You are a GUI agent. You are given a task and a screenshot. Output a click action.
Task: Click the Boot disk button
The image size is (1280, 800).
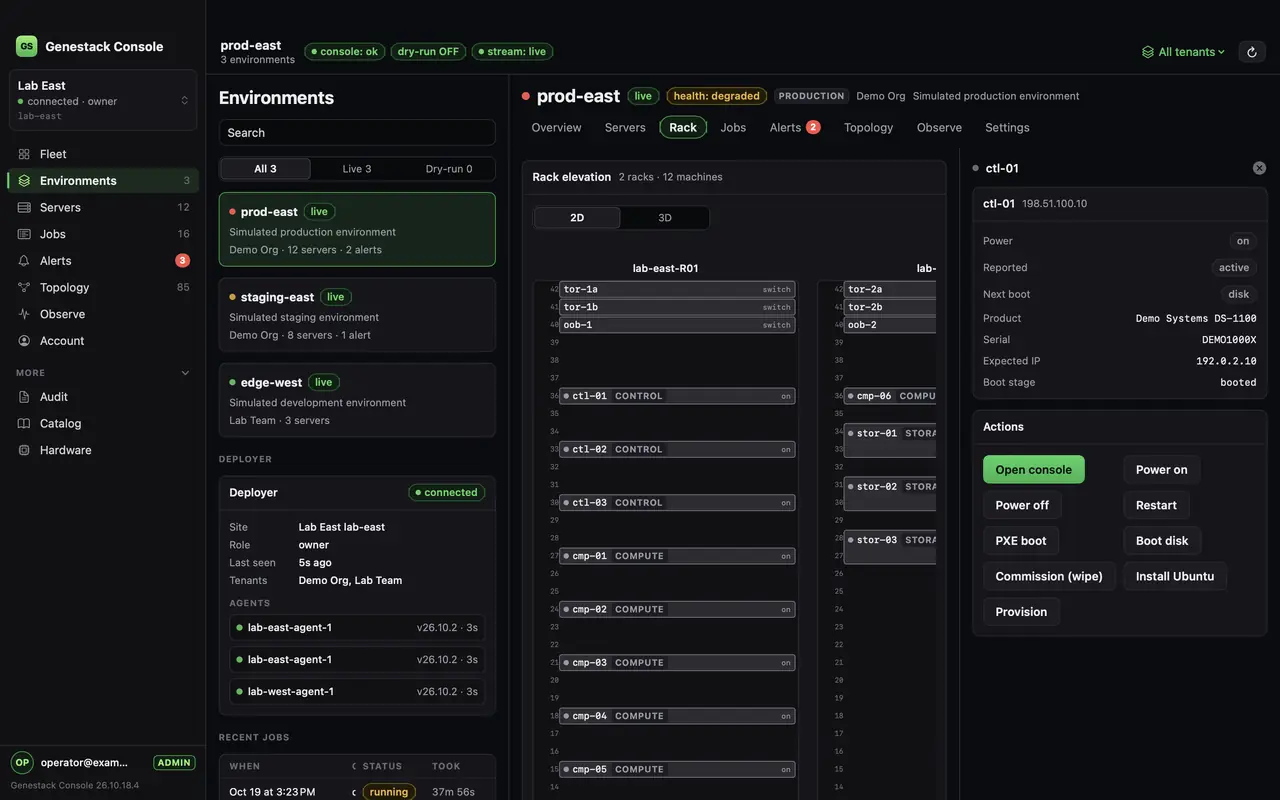pos(1162,541)
